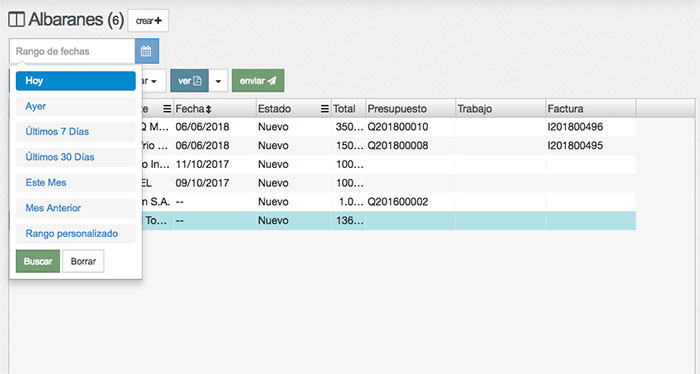Open the column menu icon beside Fecha
The width and height of the screenshot is (700, 374).
click(167, 108)
